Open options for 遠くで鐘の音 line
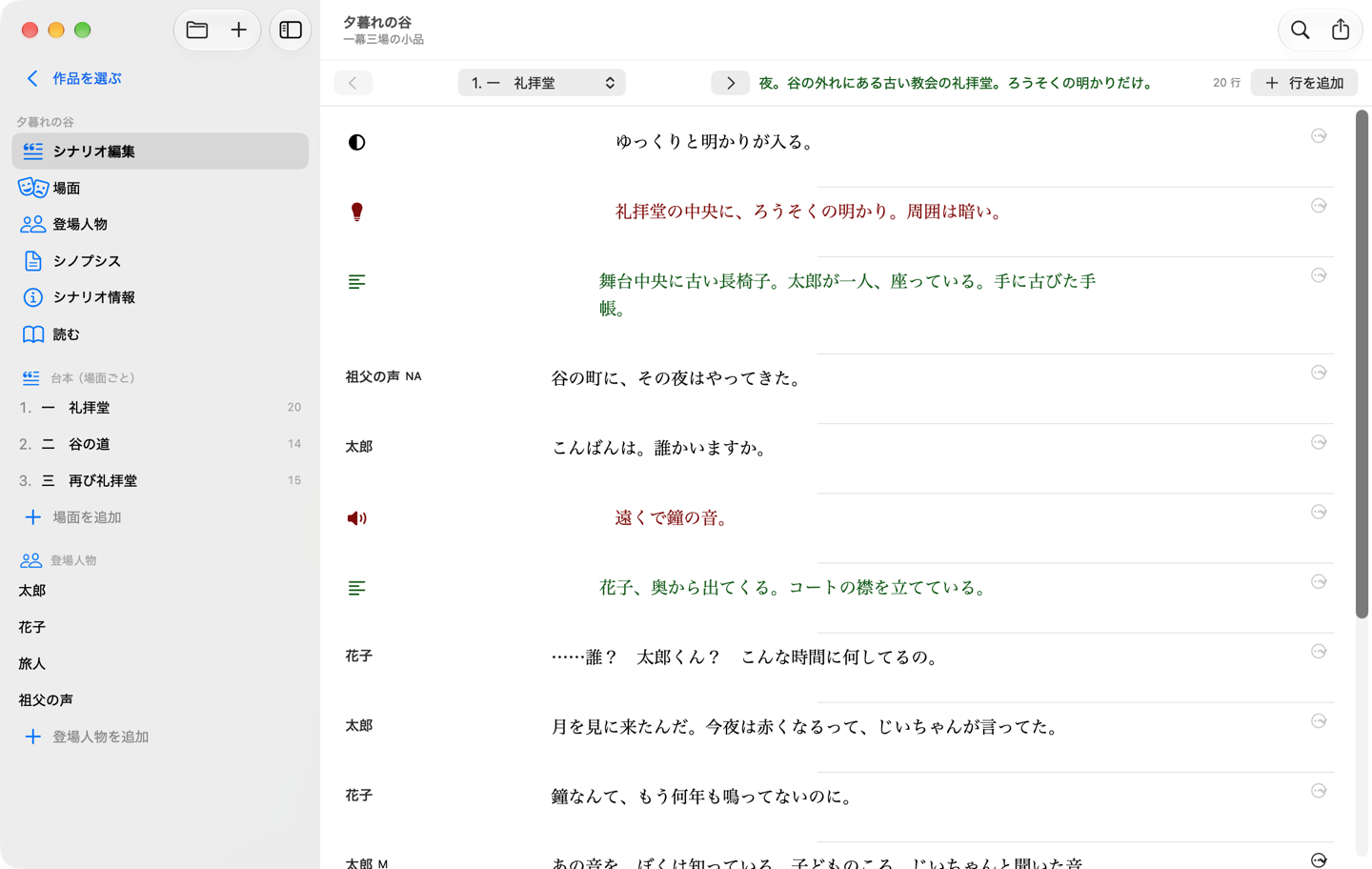Screen dimensions: 1372x869 tap(1319, 513)
